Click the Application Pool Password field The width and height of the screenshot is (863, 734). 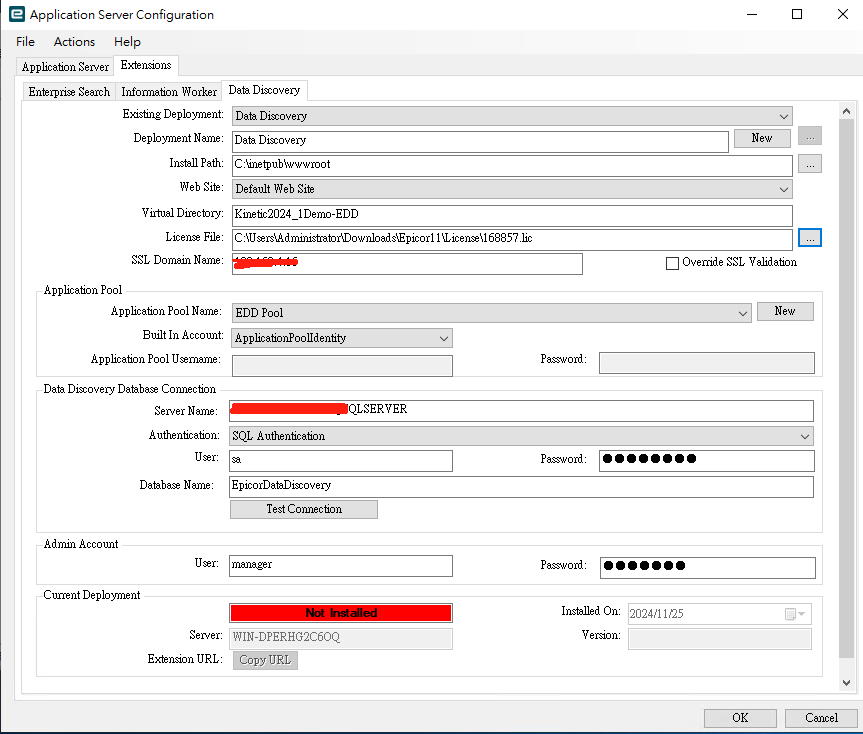[x=707, y=363]
